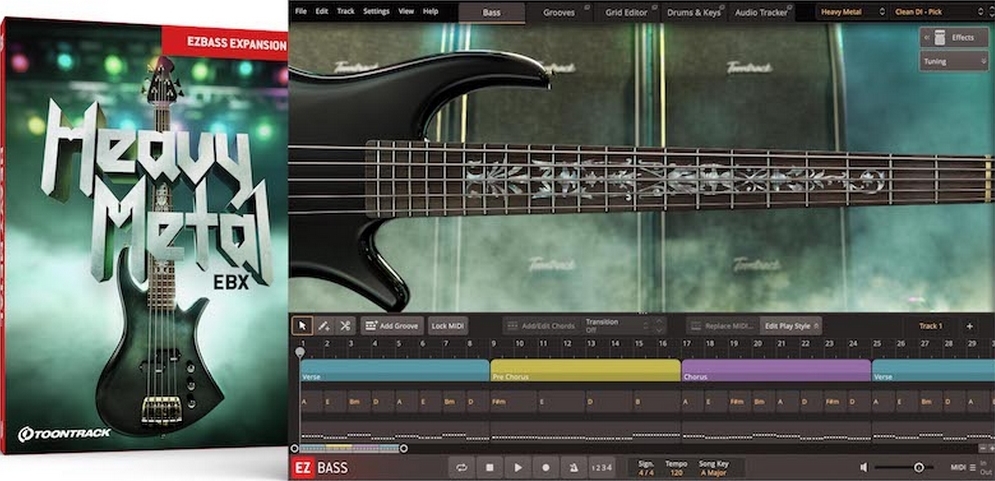Click the Heavy Metal EBX box art
This screenshot has width=995, height=481.
pos(145,235)
